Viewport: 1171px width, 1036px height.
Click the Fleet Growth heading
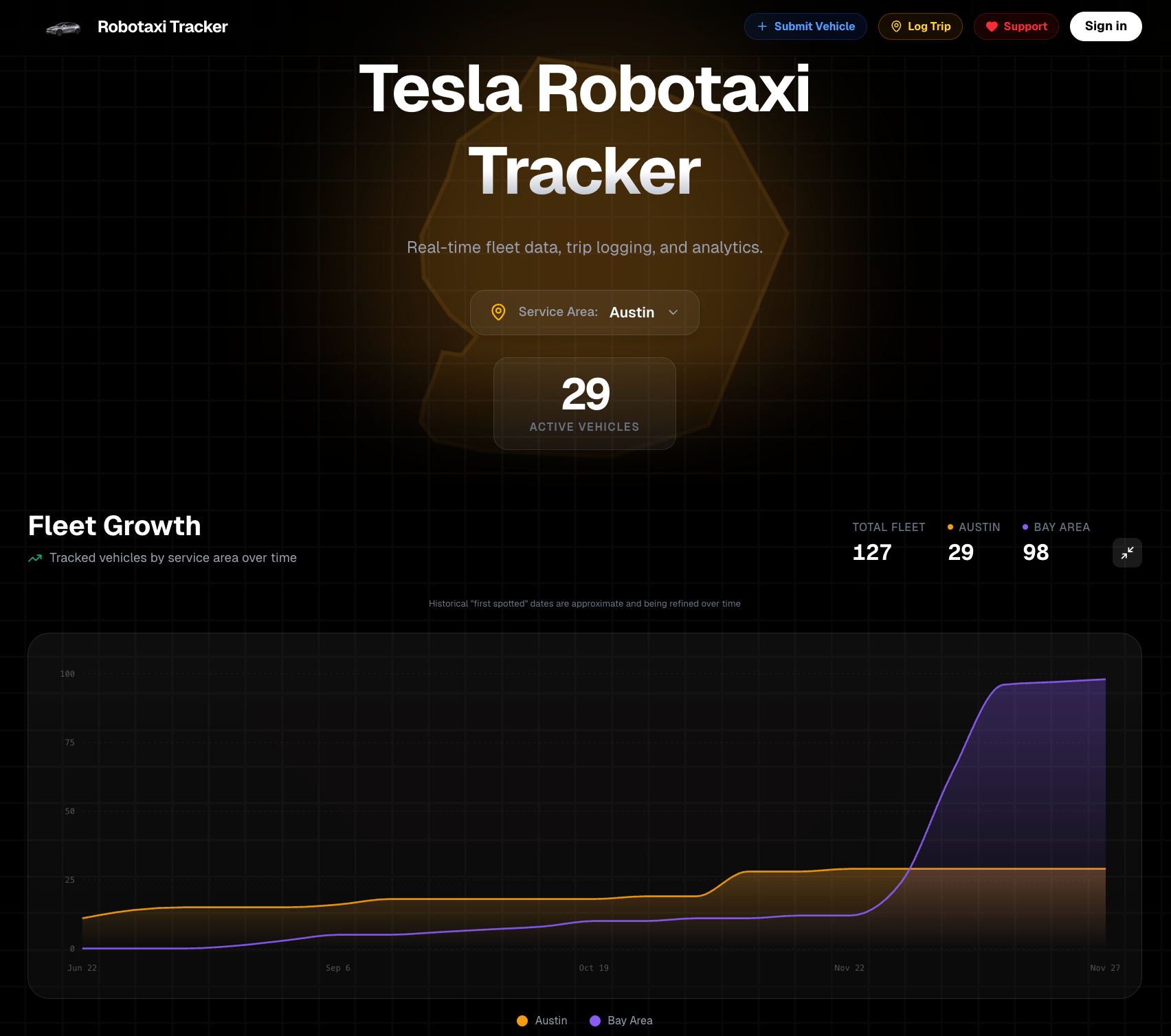tap(115, 526)
